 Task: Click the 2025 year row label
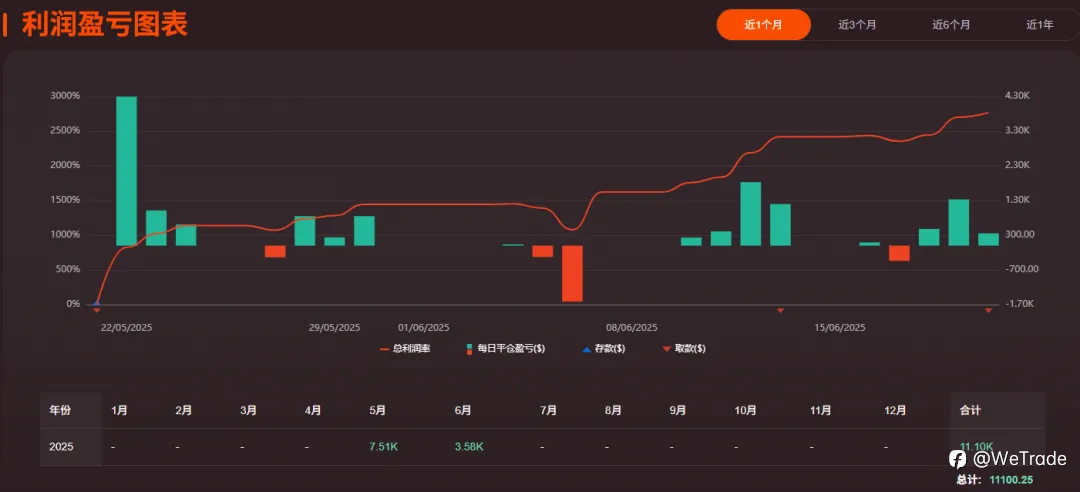click(61, 447)
